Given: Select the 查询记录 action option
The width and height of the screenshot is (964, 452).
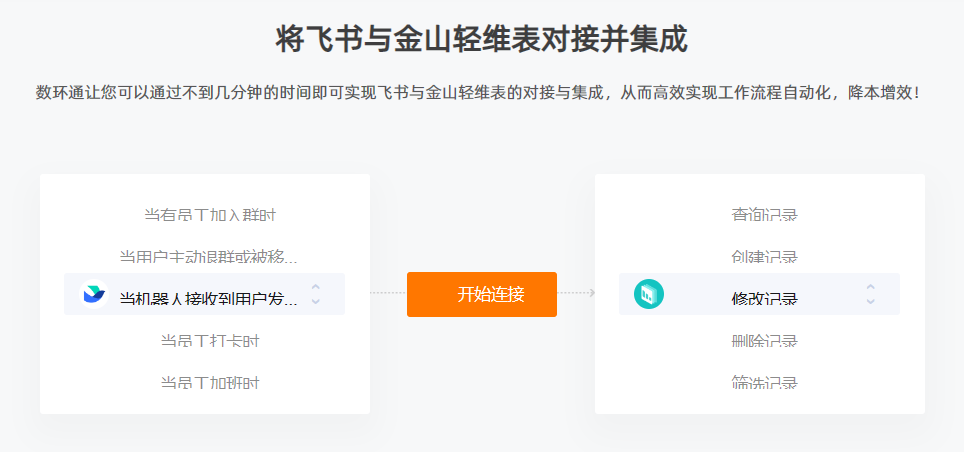Looking at the screenshot, I should [764, 215].
